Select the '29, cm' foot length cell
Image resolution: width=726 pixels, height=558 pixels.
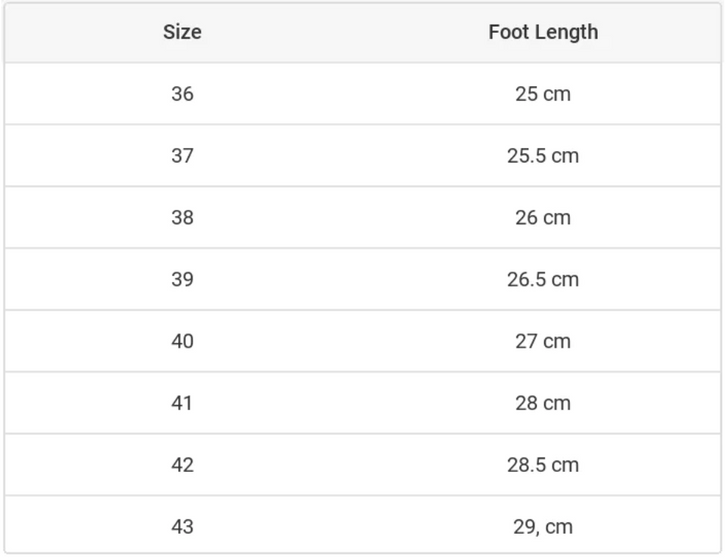pos(543,526)
